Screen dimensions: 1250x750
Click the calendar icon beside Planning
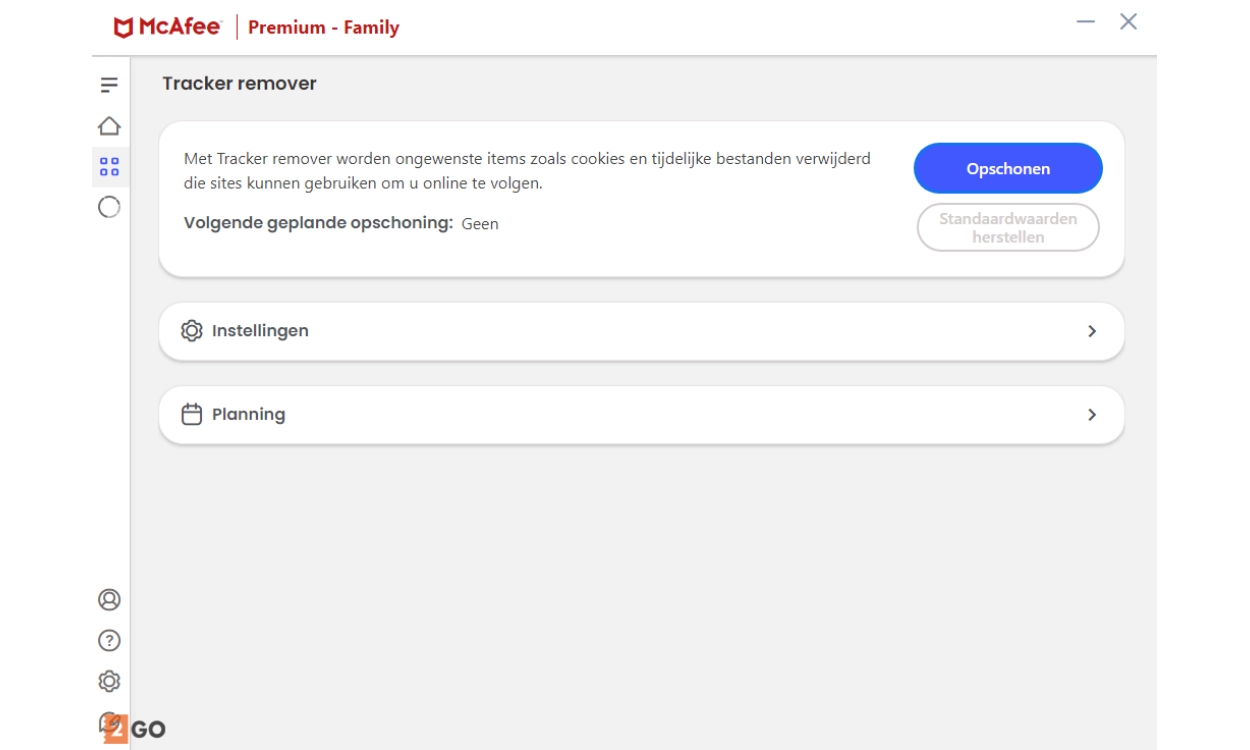pos(191,414)
